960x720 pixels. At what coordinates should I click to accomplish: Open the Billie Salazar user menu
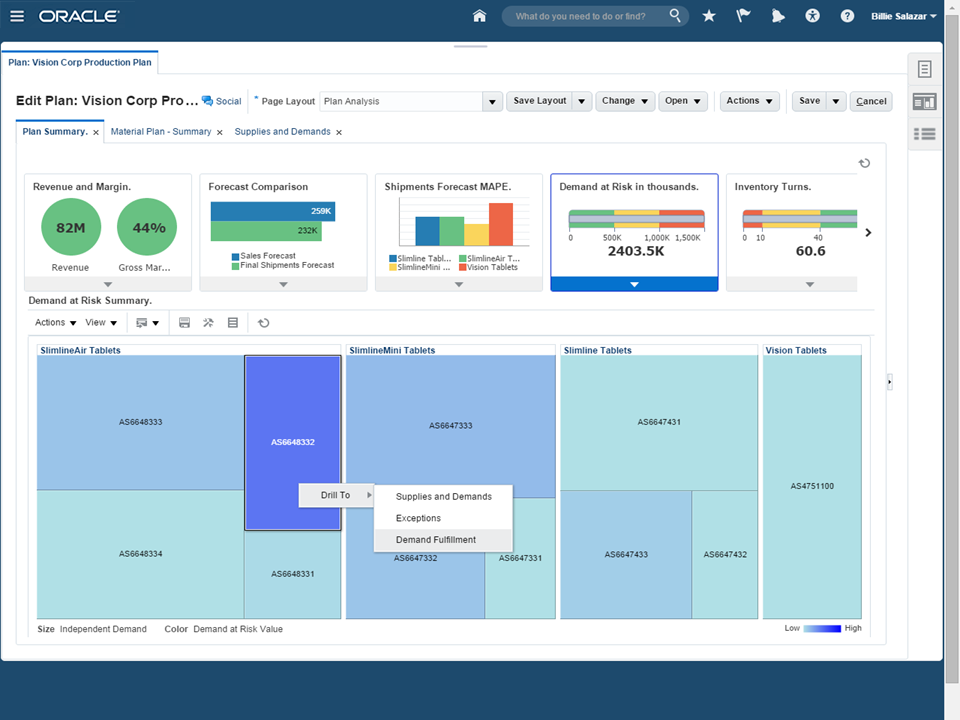click(x=904, y=17)
